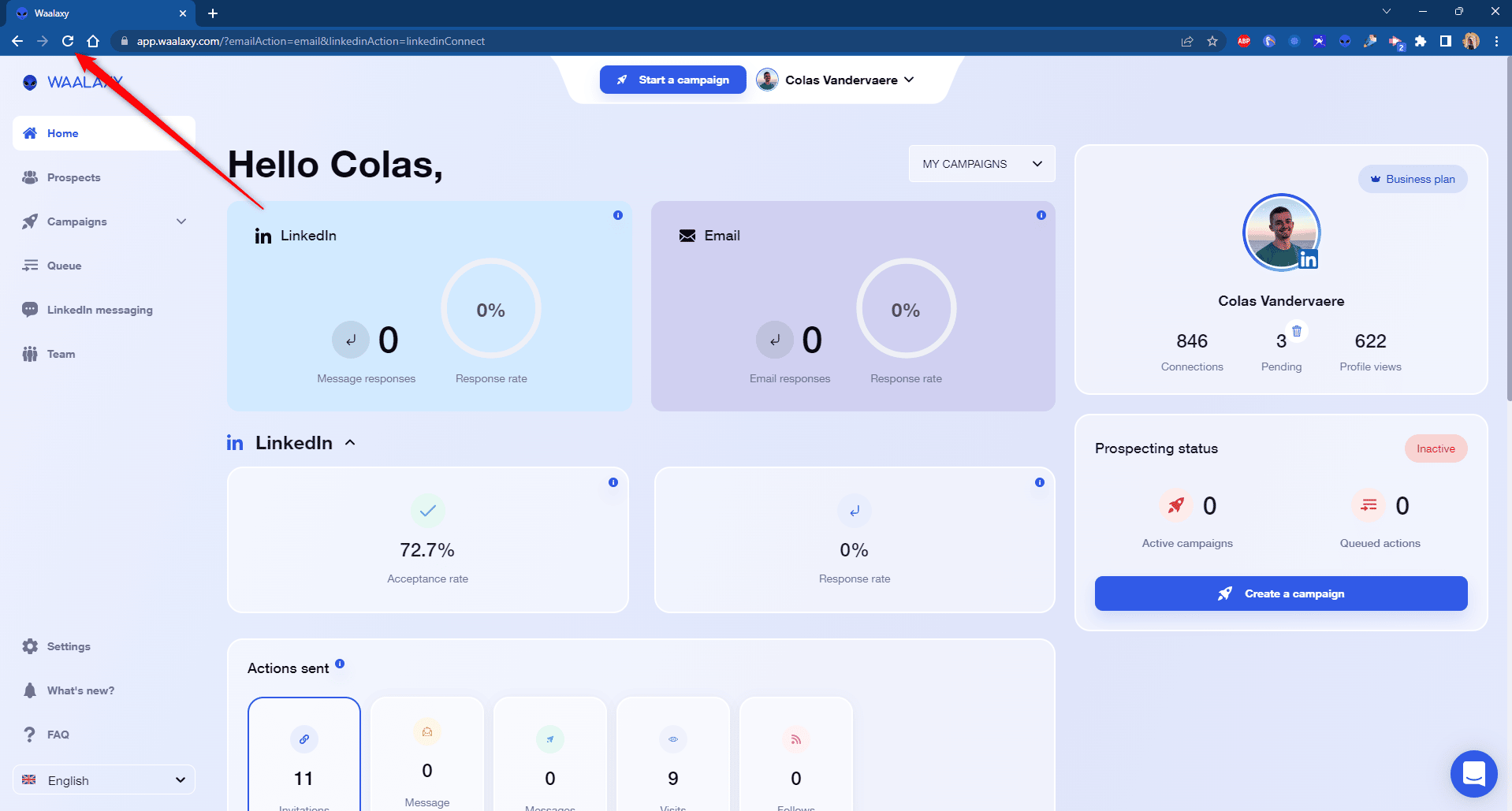Select the Messages card with paper plane icon
The image size is (1512, 811).
(x=550, y=754)
